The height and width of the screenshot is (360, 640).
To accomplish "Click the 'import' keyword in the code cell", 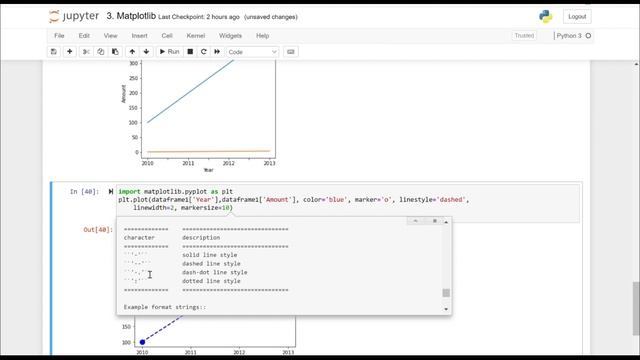I will (x=129, y=191).
